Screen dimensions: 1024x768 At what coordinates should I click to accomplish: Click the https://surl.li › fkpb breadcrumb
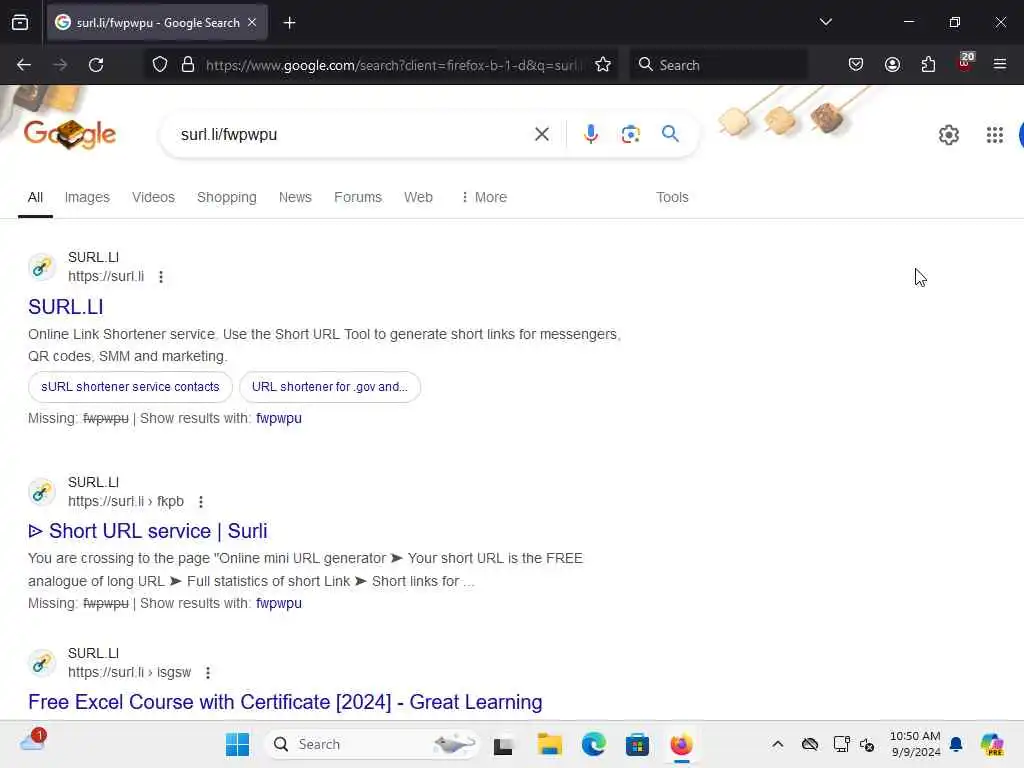pyautogui.click(x=126, y=502)
